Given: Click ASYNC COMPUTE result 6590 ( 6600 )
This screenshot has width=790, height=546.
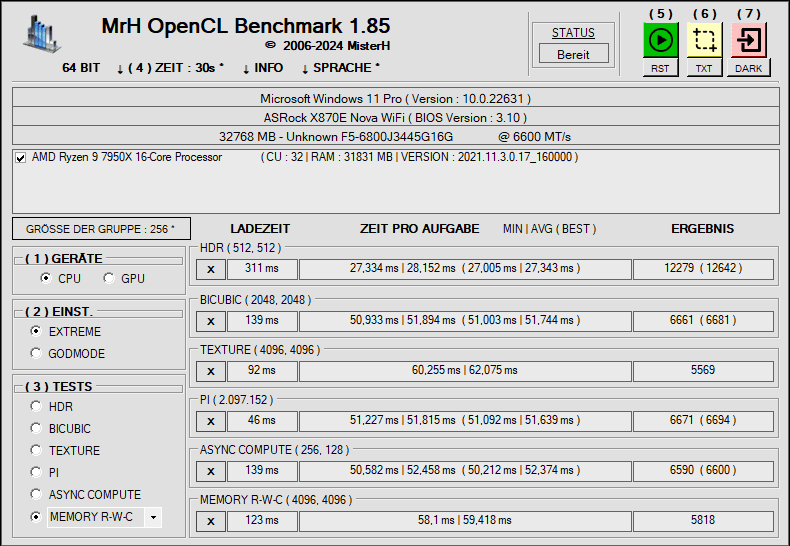Looking at the screenshot, I should click(703, 470).
